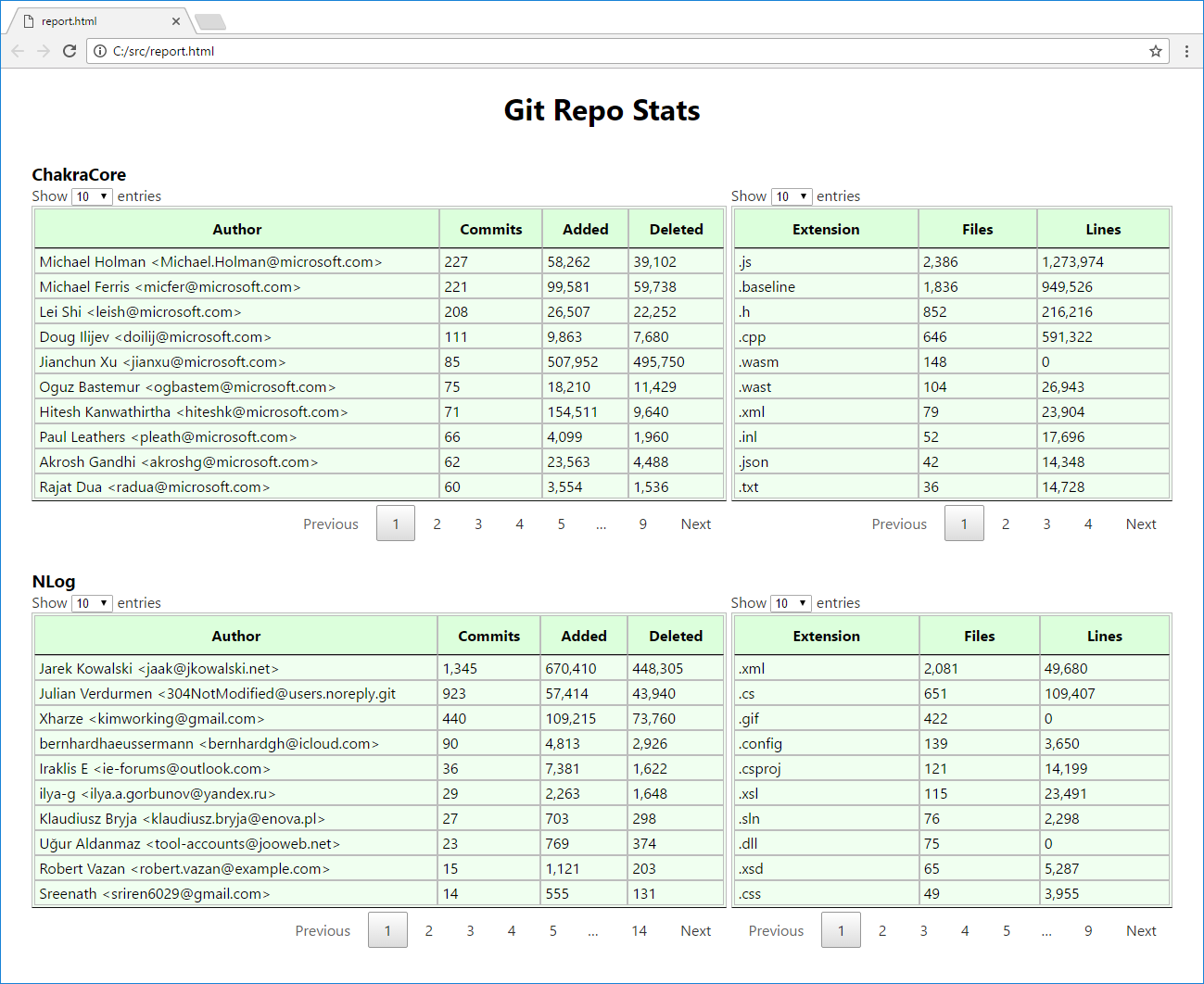Sort NLog extensions by Files column
Screen dimensions: 1204x984
click(x=980, y=636)
